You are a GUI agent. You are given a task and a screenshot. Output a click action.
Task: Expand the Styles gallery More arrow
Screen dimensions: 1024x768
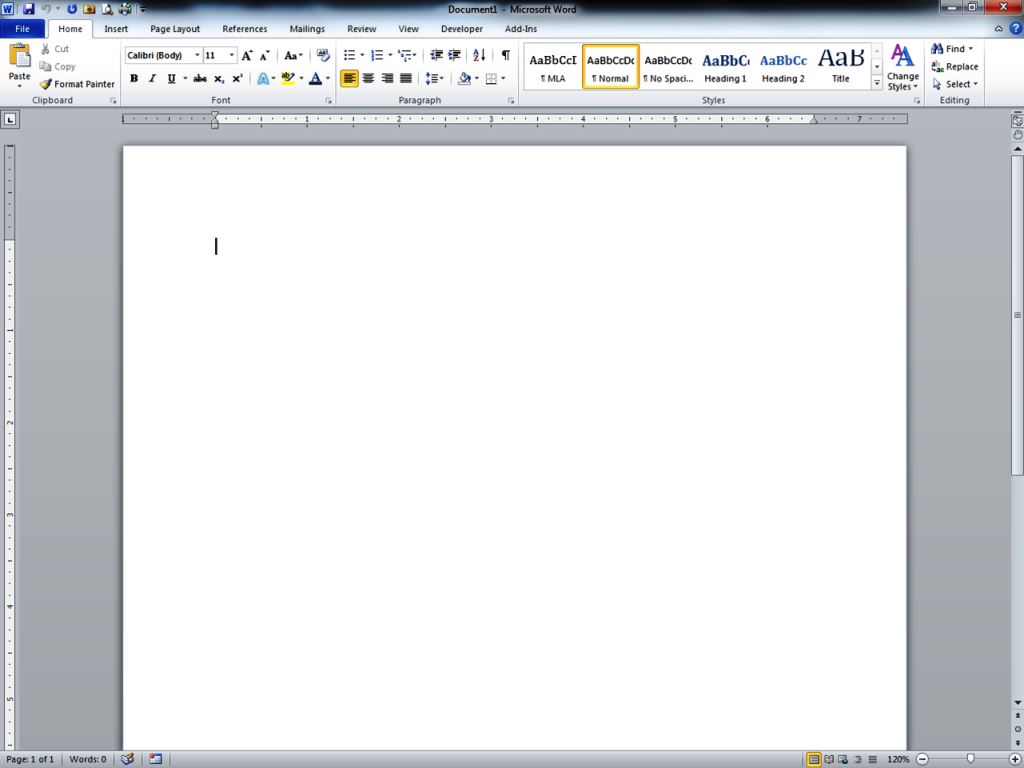(877, 83)
